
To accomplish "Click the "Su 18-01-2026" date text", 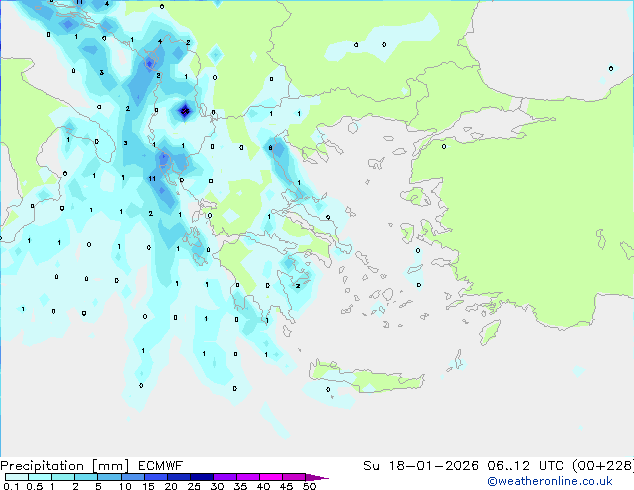I will pos(421,466).
